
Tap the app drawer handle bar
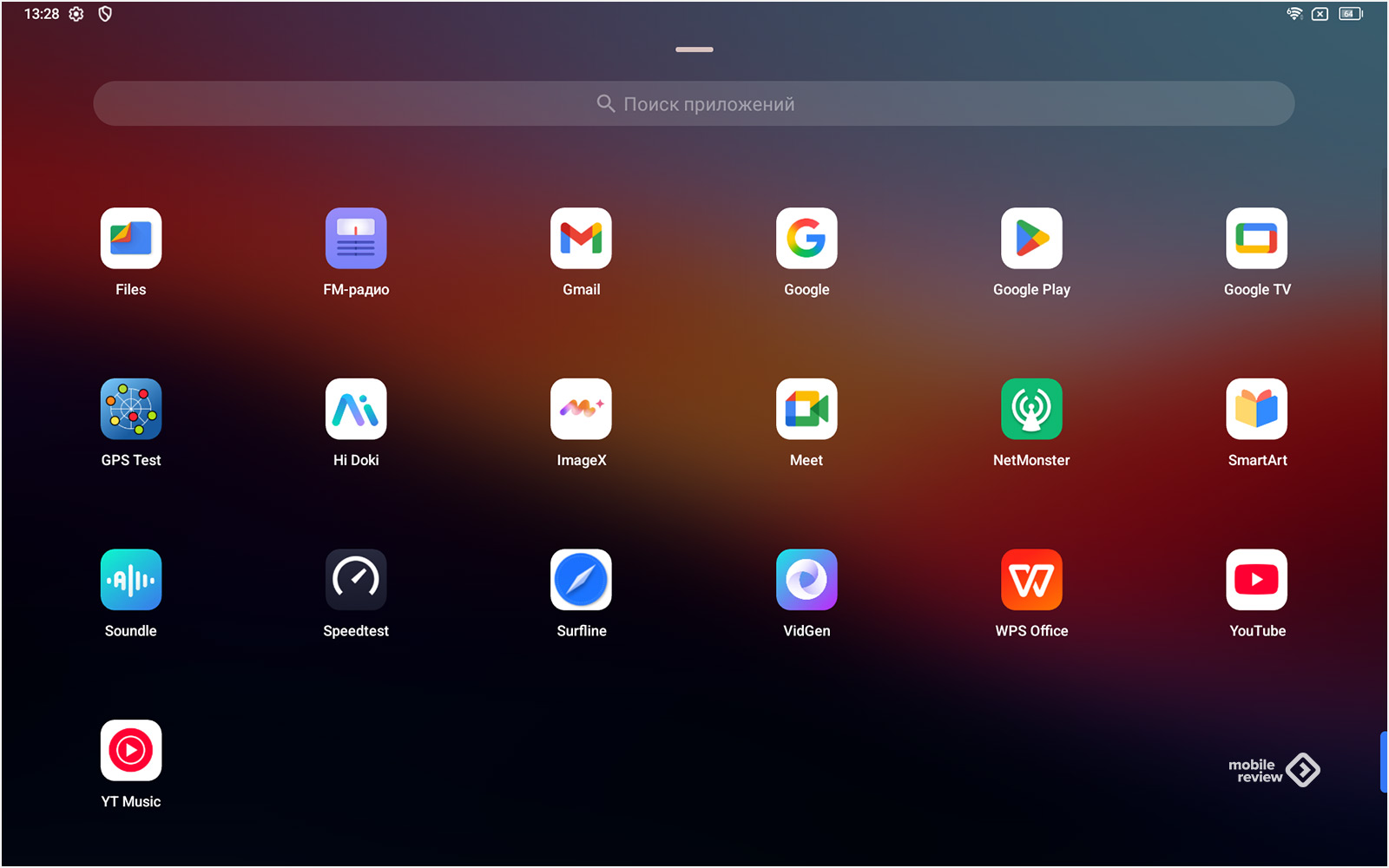[694, 49]
